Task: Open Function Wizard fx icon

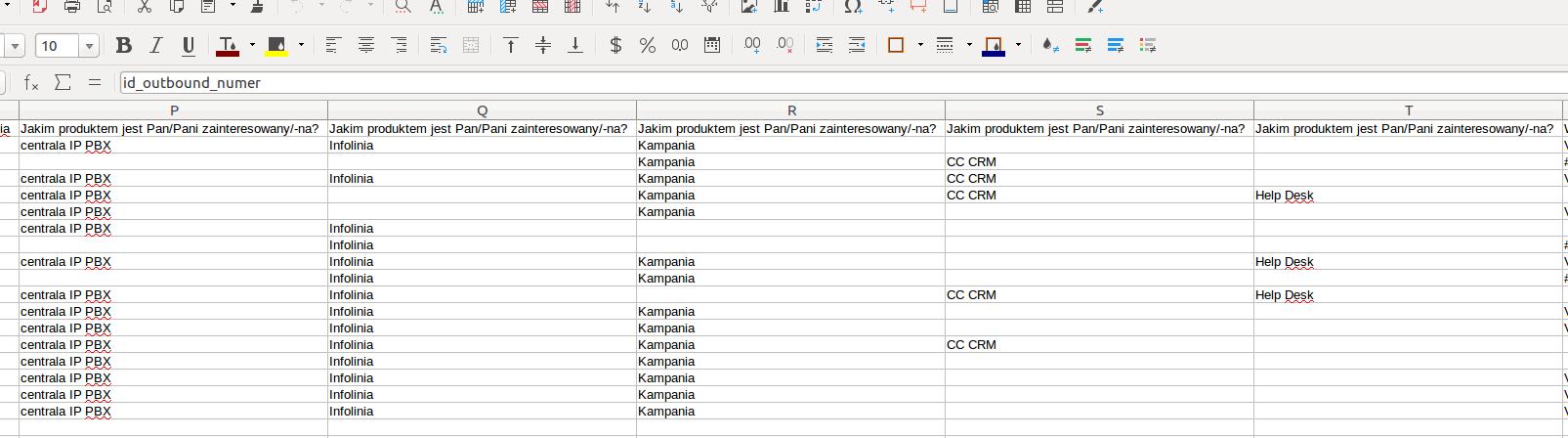Action: (x=31, y=83)
